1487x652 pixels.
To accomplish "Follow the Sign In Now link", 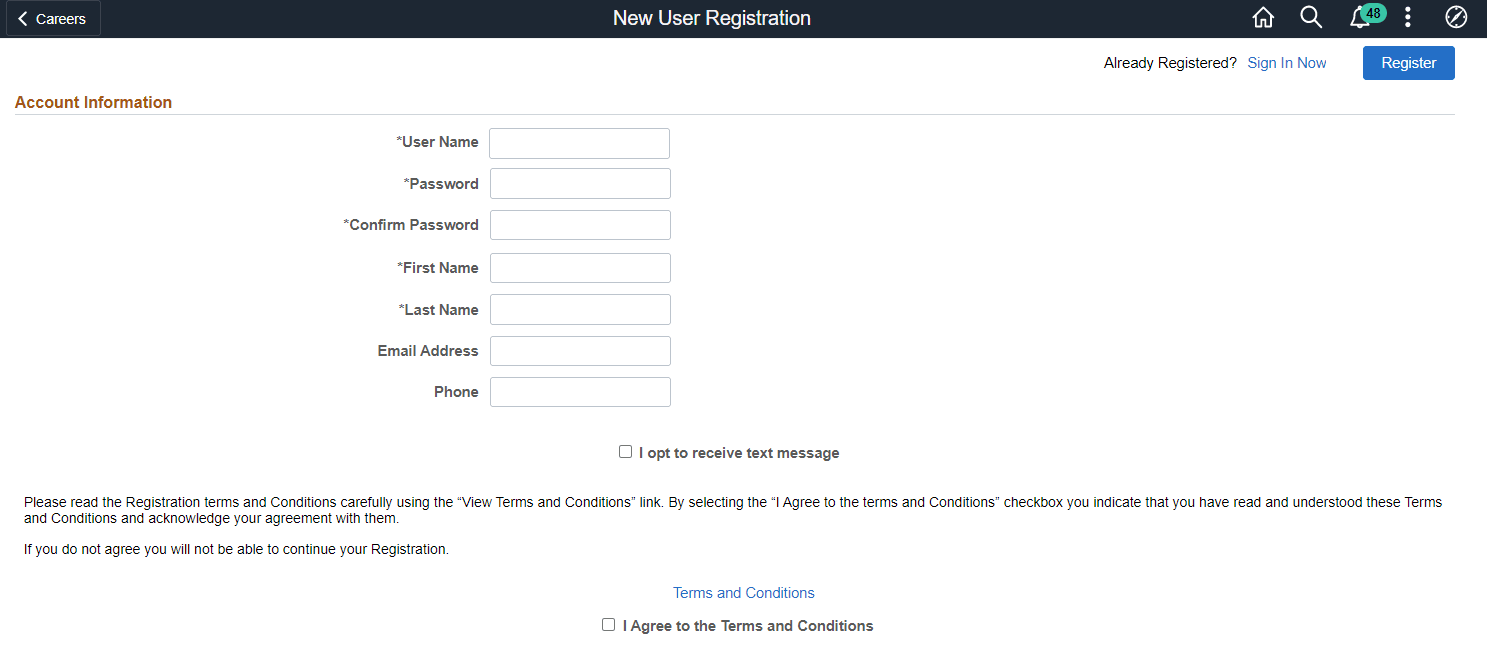I will click(x=1286, y=63).
